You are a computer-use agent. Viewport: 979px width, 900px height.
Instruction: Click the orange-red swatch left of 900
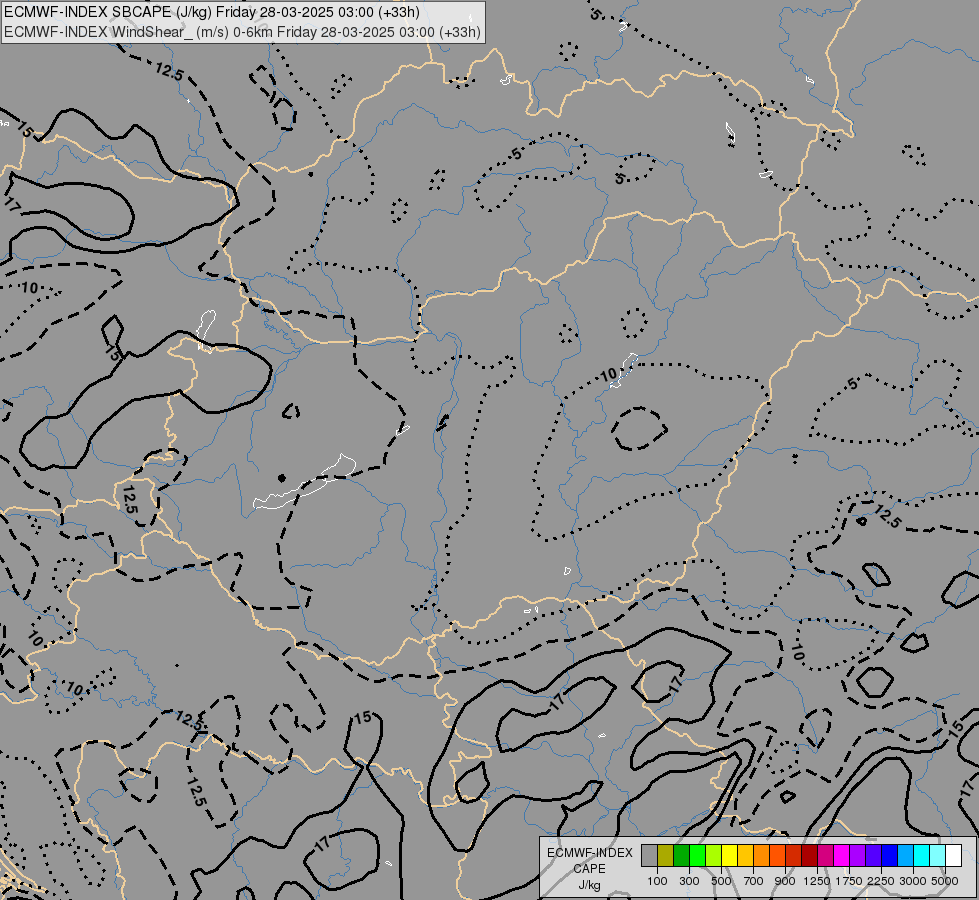click(x=777, y=855)
